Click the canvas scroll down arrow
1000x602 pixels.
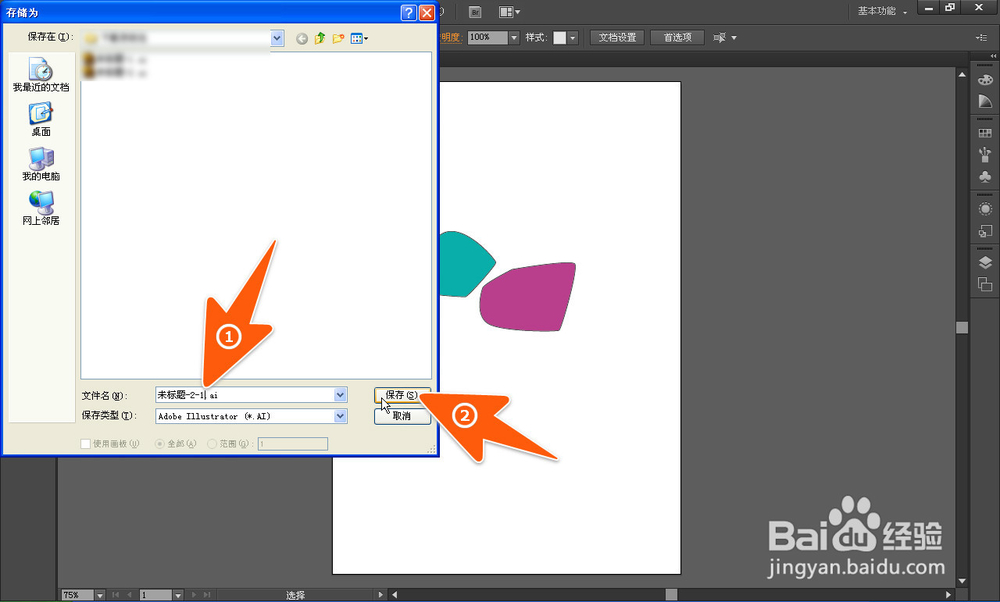point(962,581)
